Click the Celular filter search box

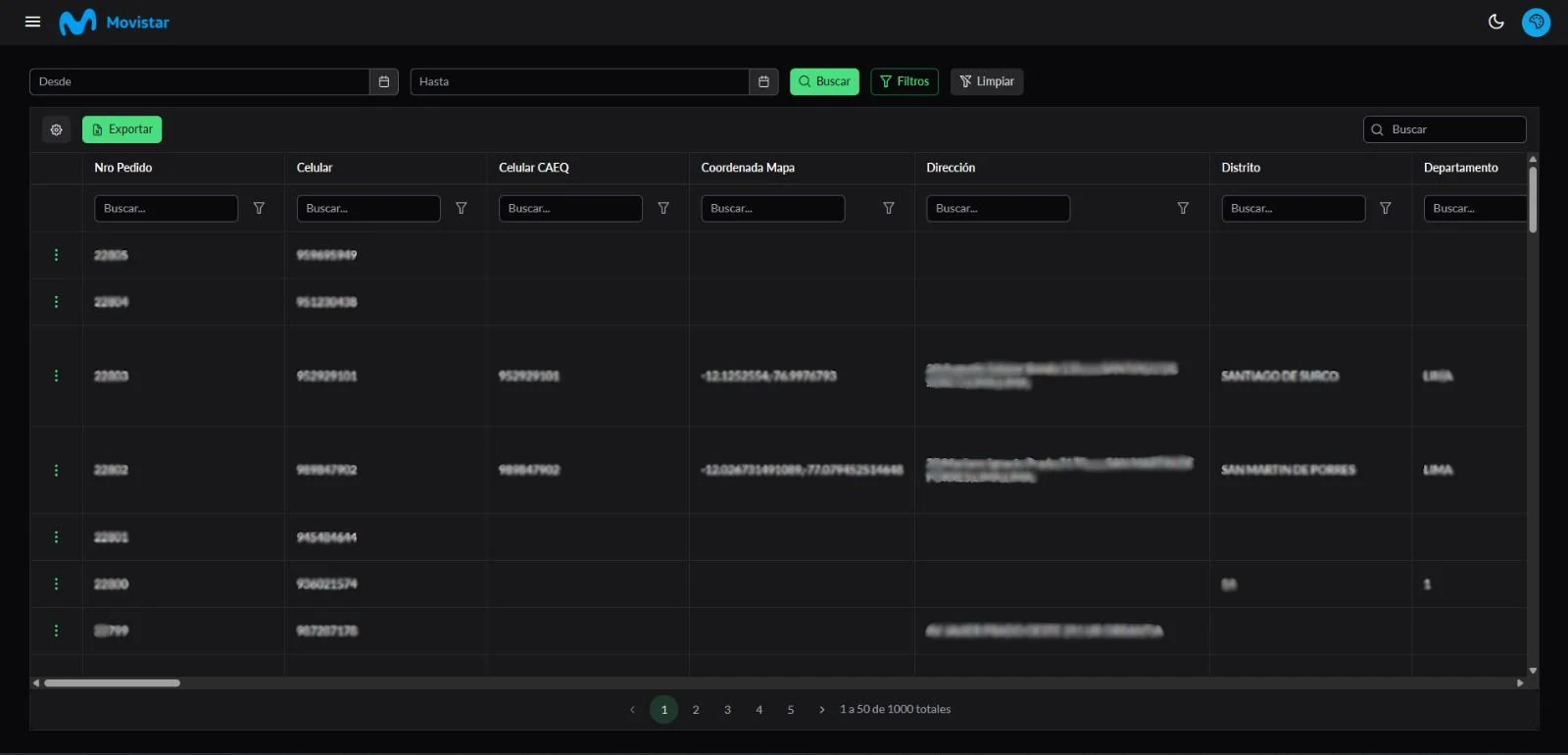368,208
